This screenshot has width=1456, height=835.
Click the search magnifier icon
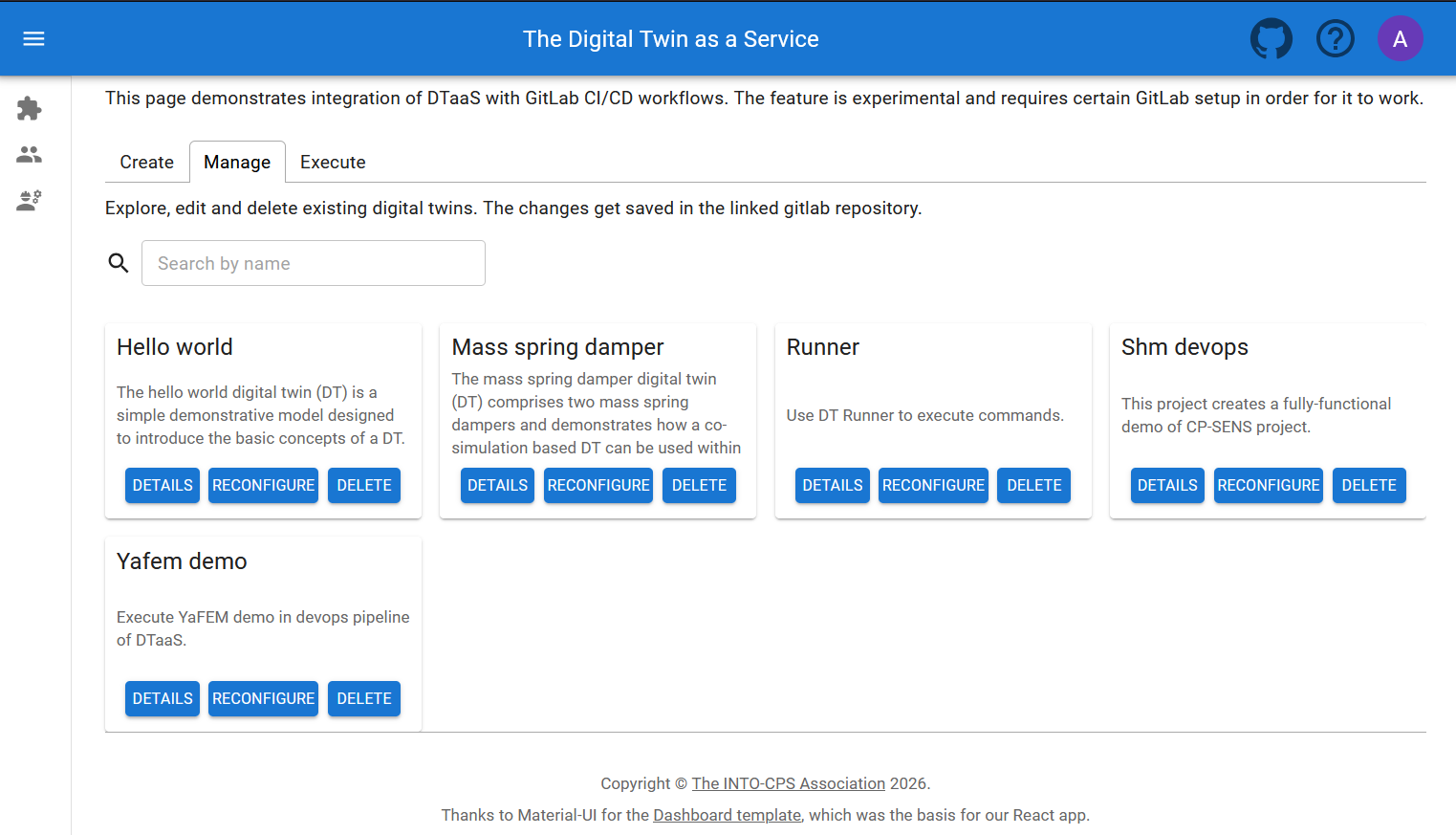click(x=119, y=262)
